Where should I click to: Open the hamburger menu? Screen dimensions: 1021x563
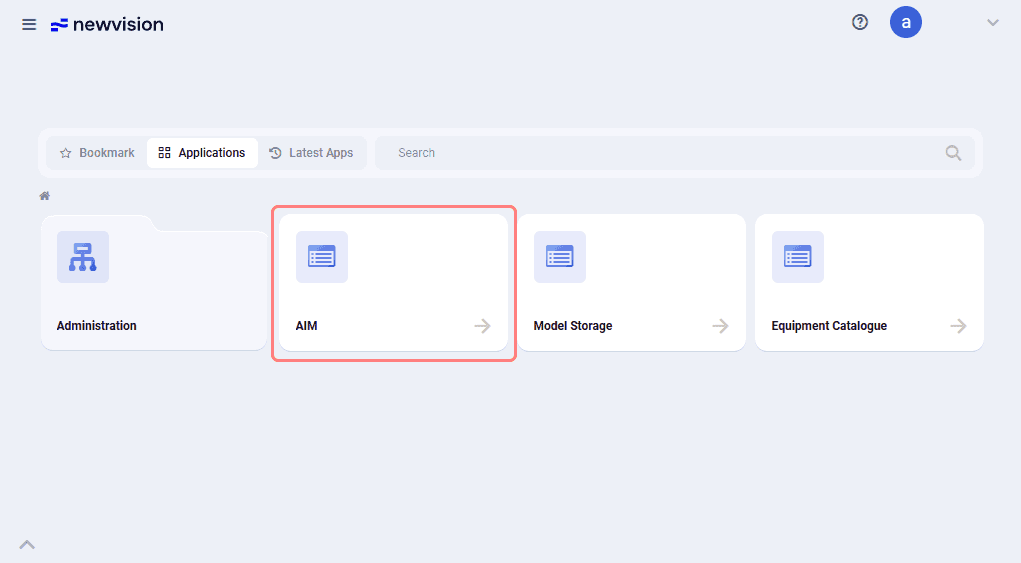tap(29, 25)
